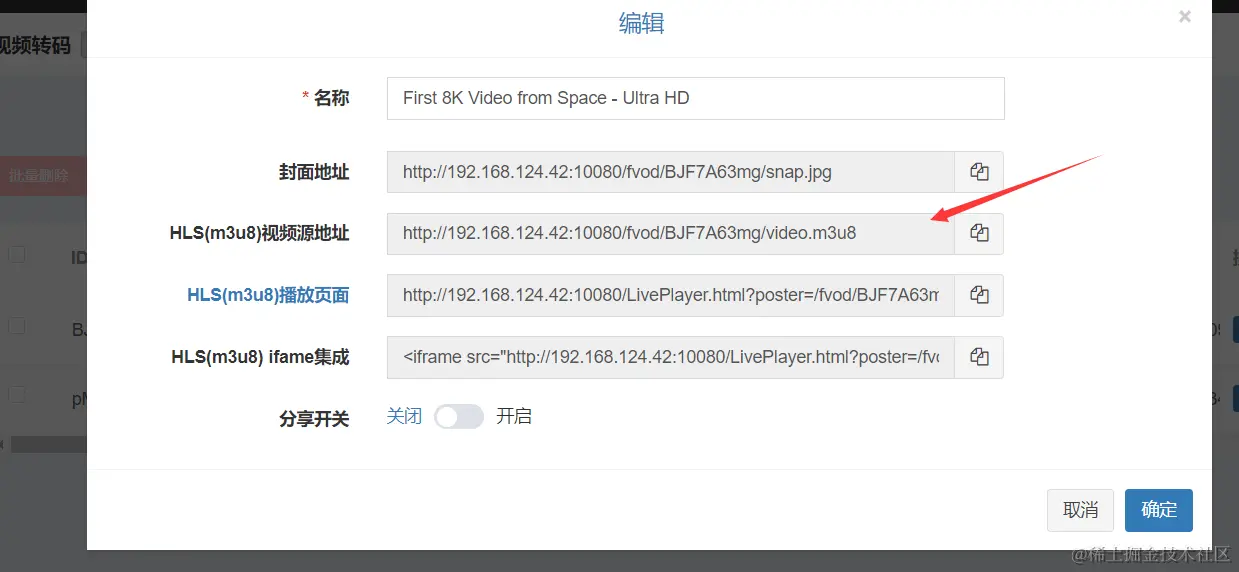Screen dimensions: 1239x572
Task: Tick the first row checkbox in background table
Action: point(16,325)
